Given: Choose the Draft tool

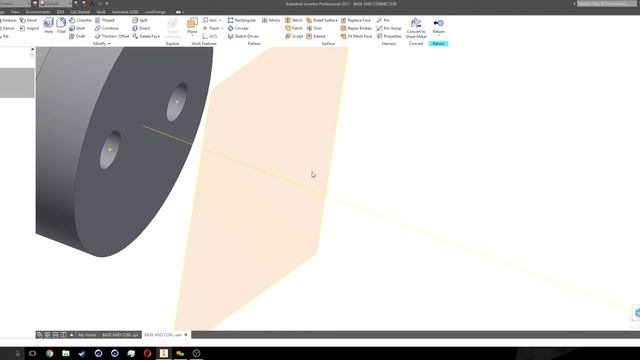Looking at the screenshot, I should pyautogui.click(x=77, y=36).
